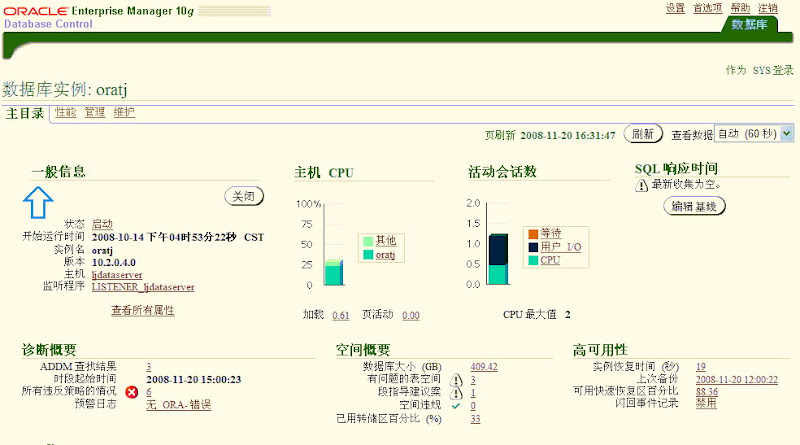Viewport: 800px width, 445px height.
Task: Click paging activity value 0.00
Action: [x=411, y=315]
